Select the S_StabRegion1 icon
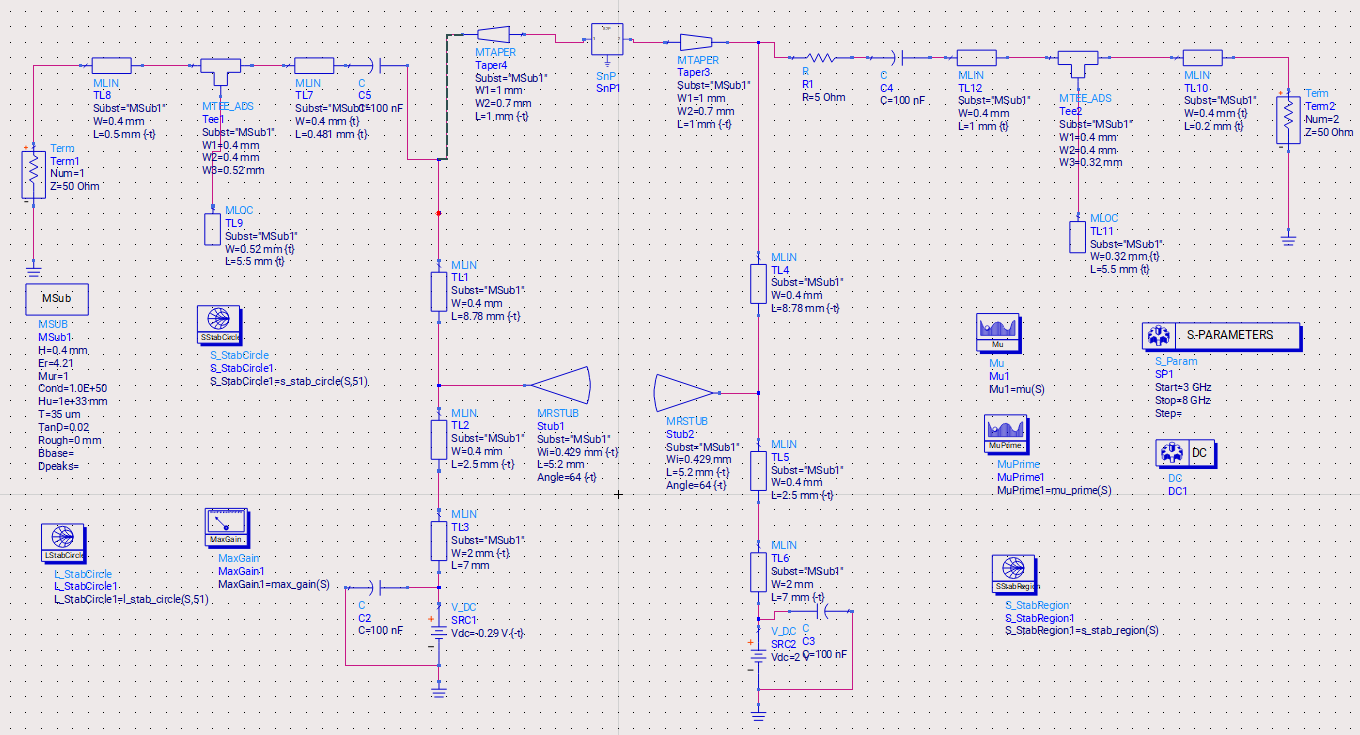 (1016, 575)
